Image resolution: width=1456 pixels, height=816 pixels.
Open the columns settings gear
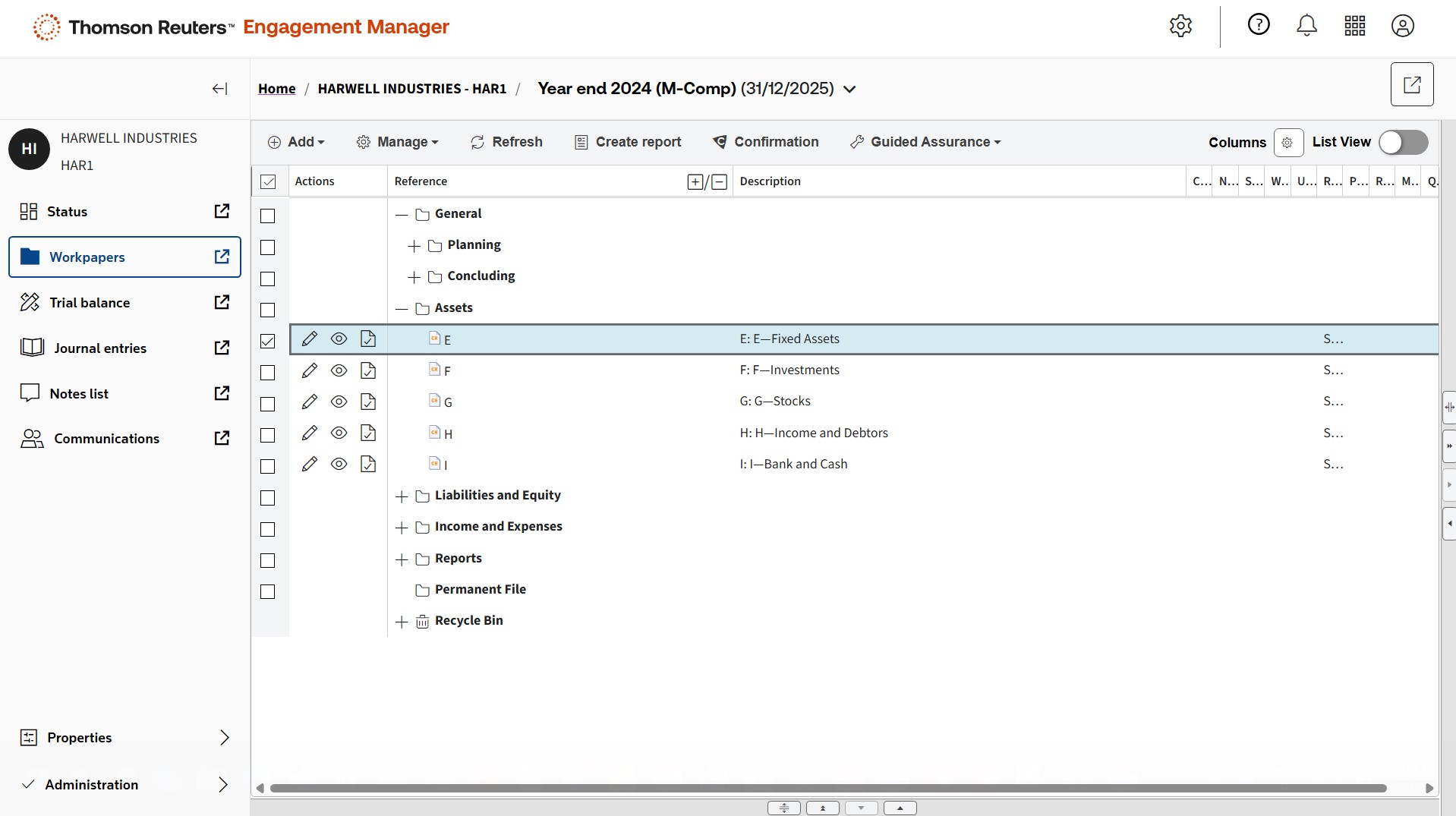tap(1287, 143)
